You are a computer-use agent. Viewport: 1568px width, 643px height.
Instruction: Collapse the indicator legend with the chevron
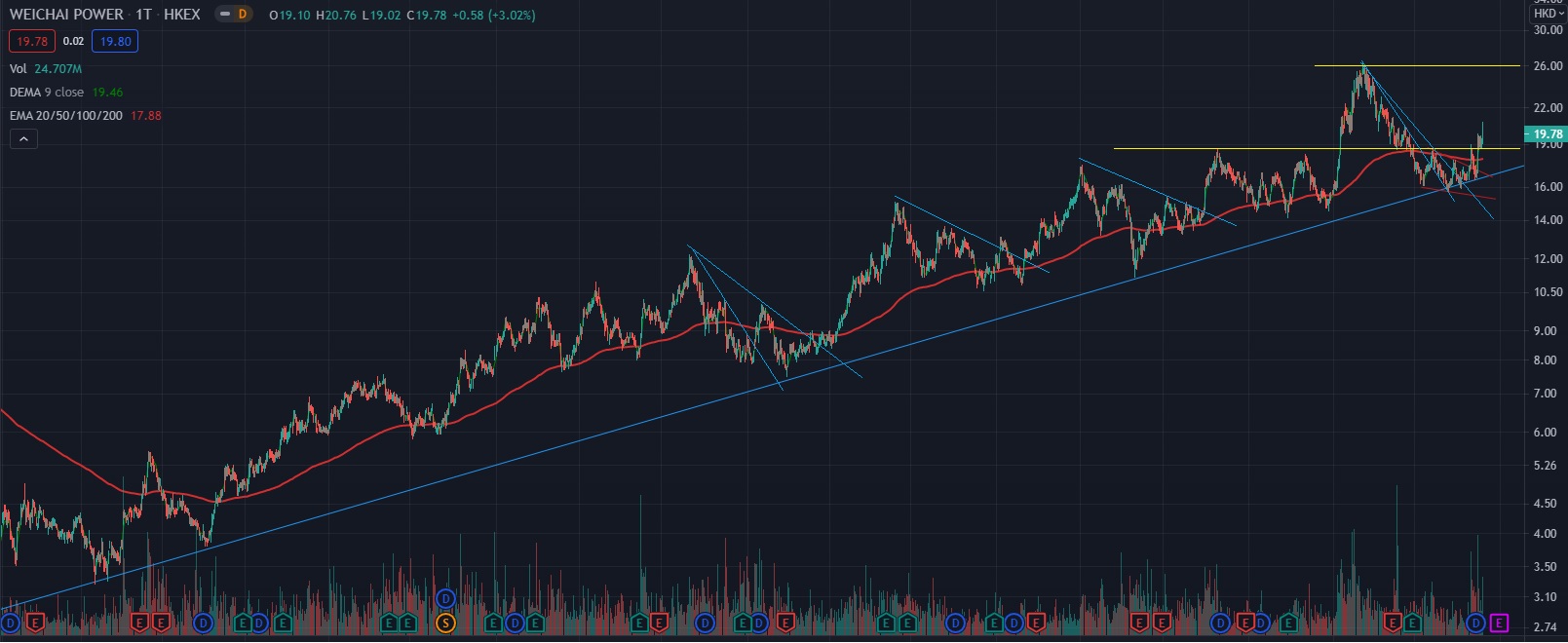[x=23, y=139]
